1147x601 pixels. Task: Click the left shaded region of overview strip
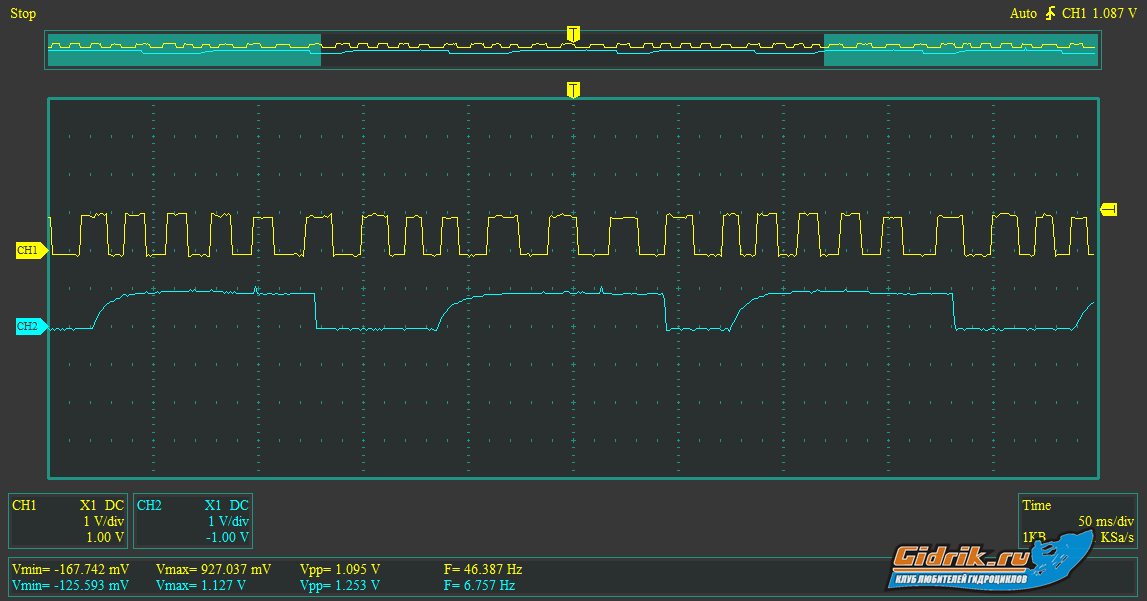point(184,50)
